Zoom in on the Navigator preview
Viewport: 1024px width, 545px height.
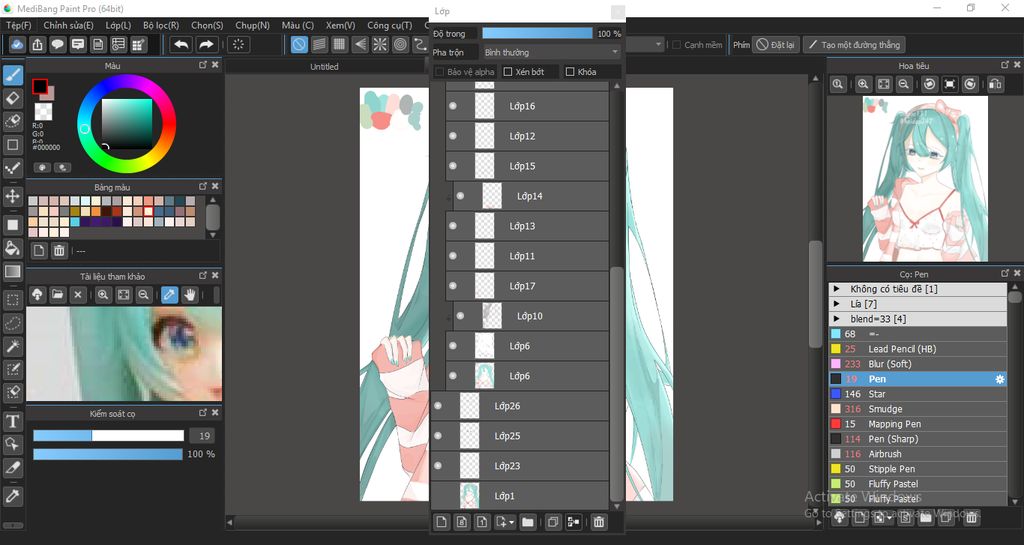(x=863, y=85)
